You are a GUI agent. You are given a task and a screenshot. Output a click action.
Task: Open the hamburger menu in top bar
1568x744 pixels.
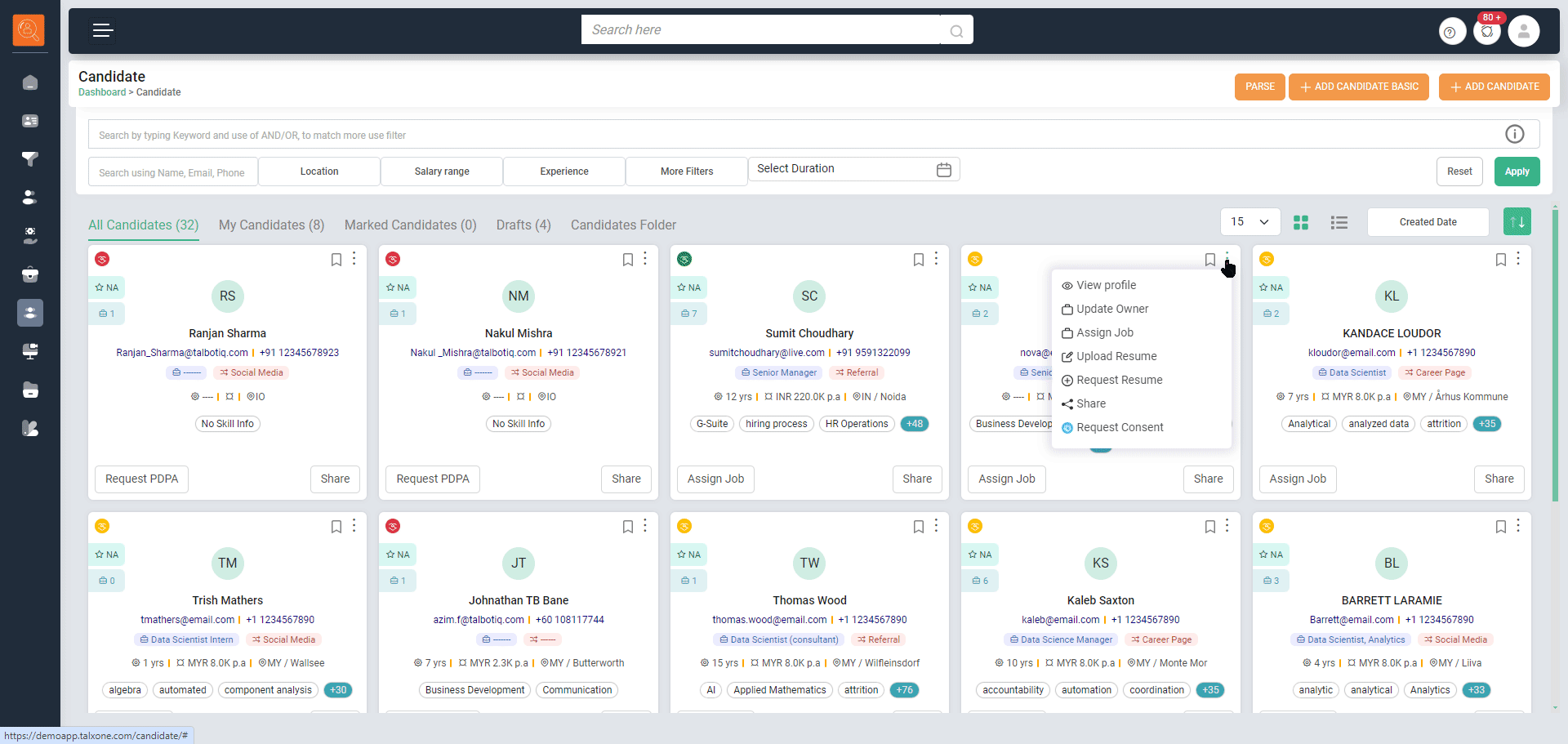(102, 31)
